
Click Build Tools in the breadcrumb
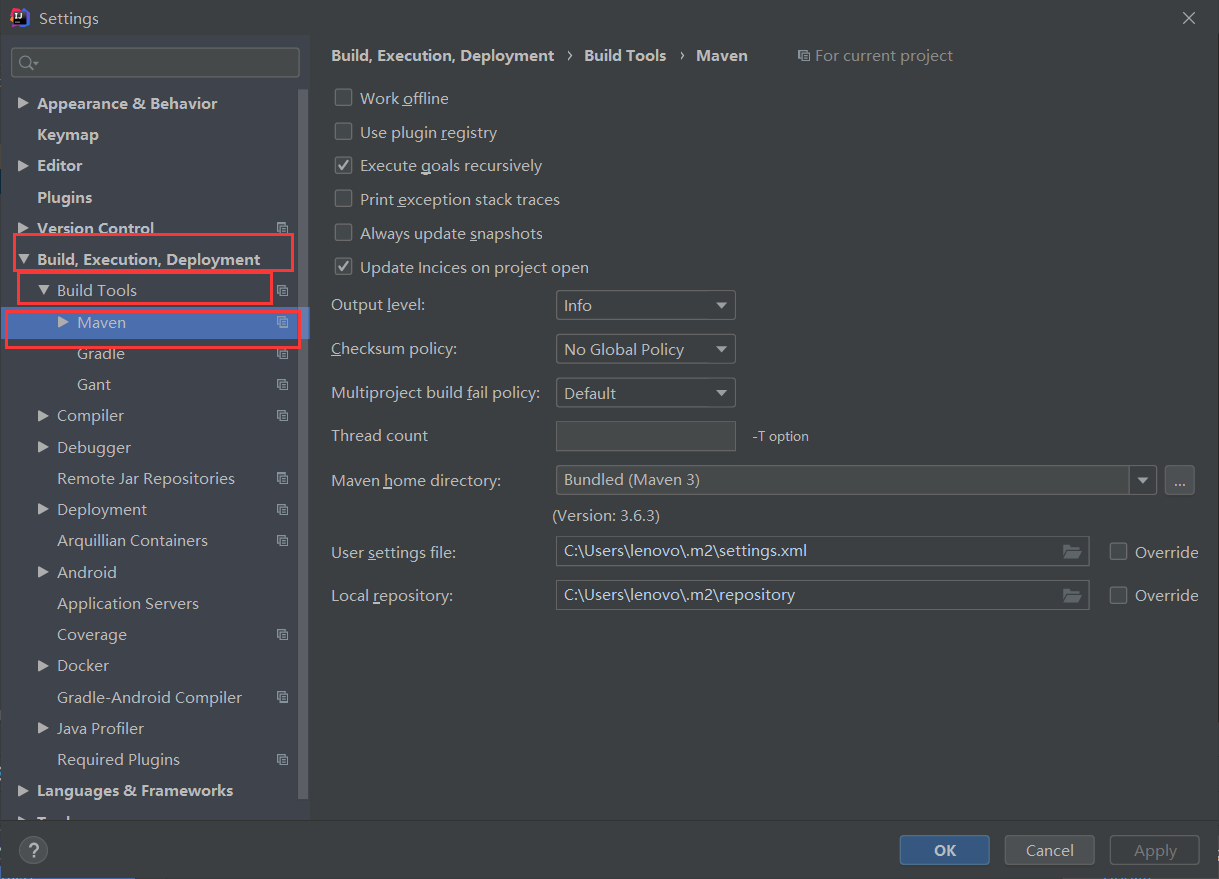tap(625, 56)
